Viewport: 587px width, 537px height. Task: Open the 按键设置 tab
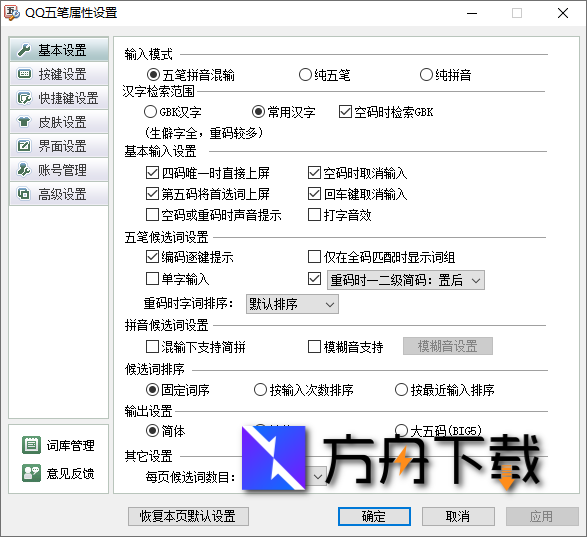[59, 74]
